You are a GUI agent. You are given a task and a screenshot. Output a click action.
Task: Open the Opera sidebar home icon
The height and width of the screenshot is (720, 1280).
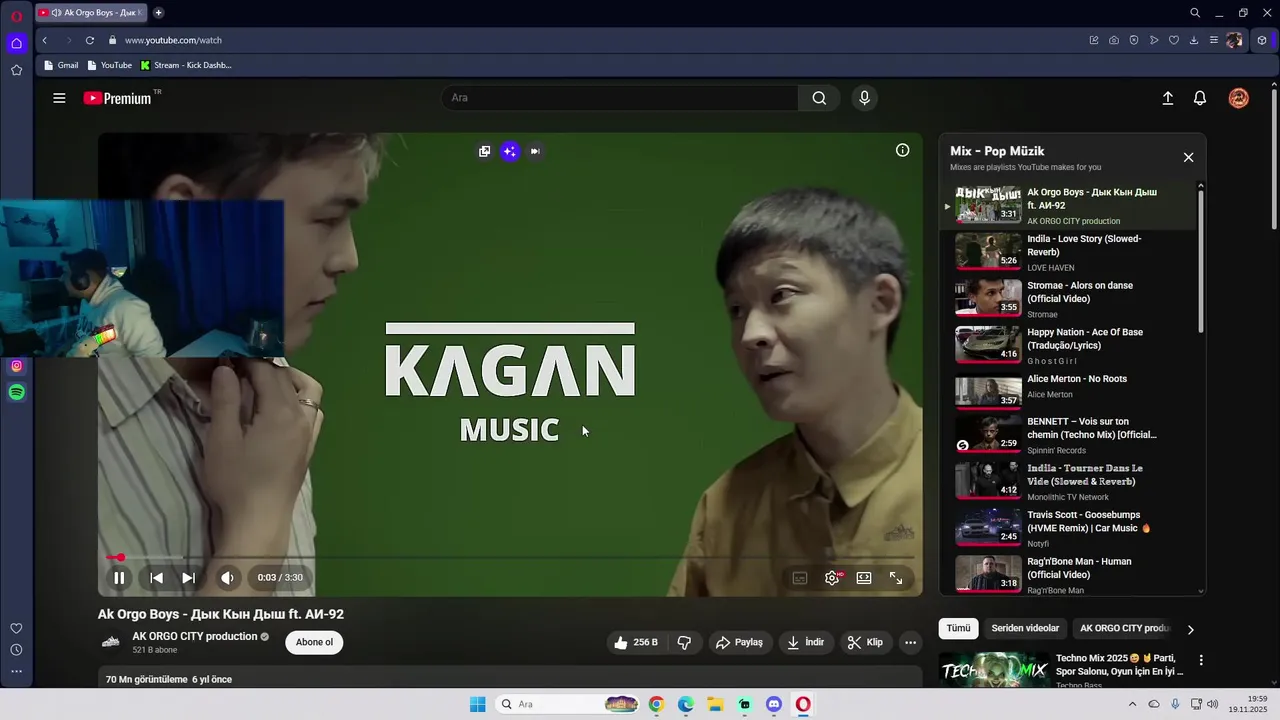click(16, 43)
